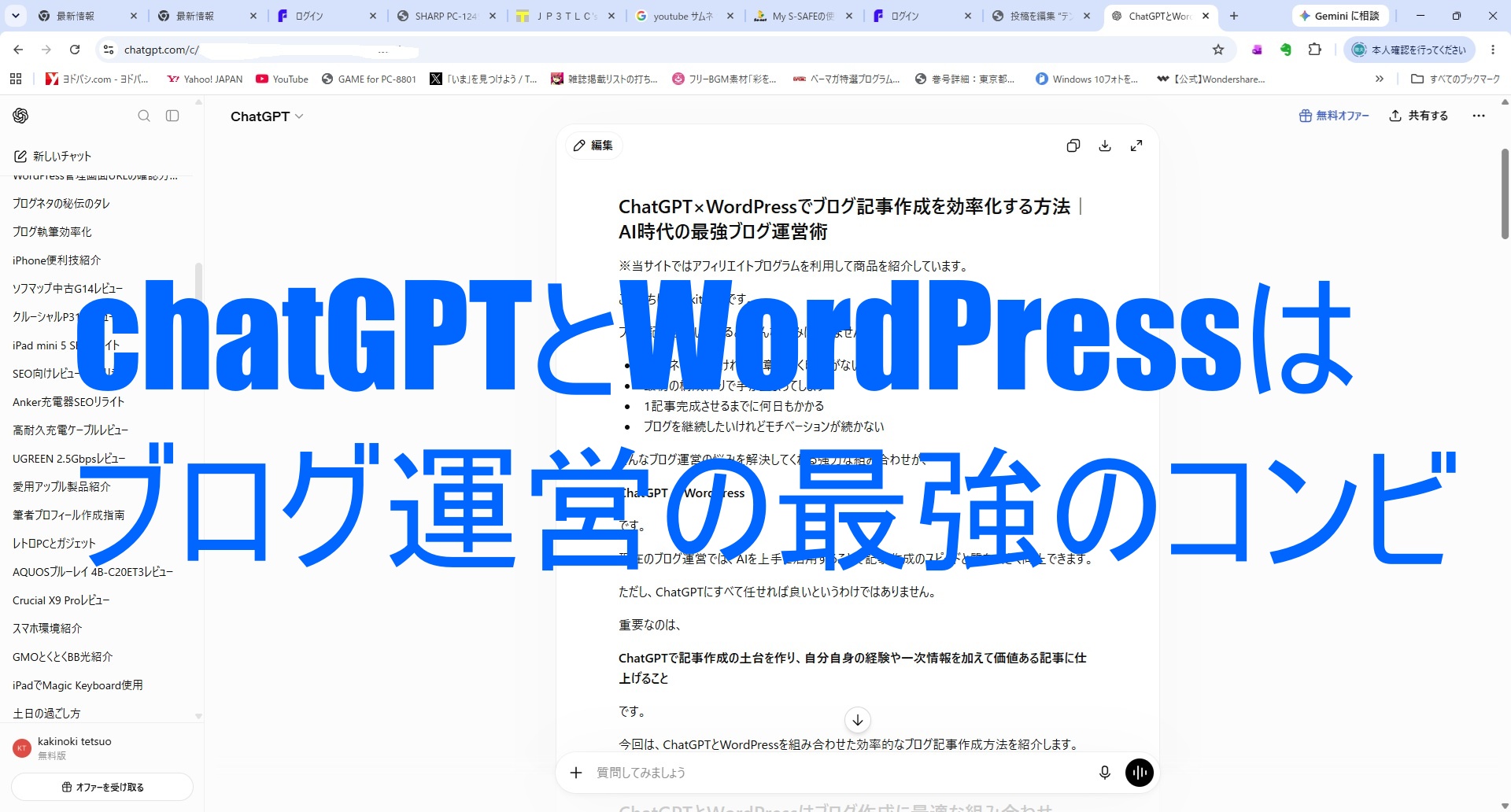
Task: Open the apps grid icon in bookmarks bar
Action: (16, 79)
